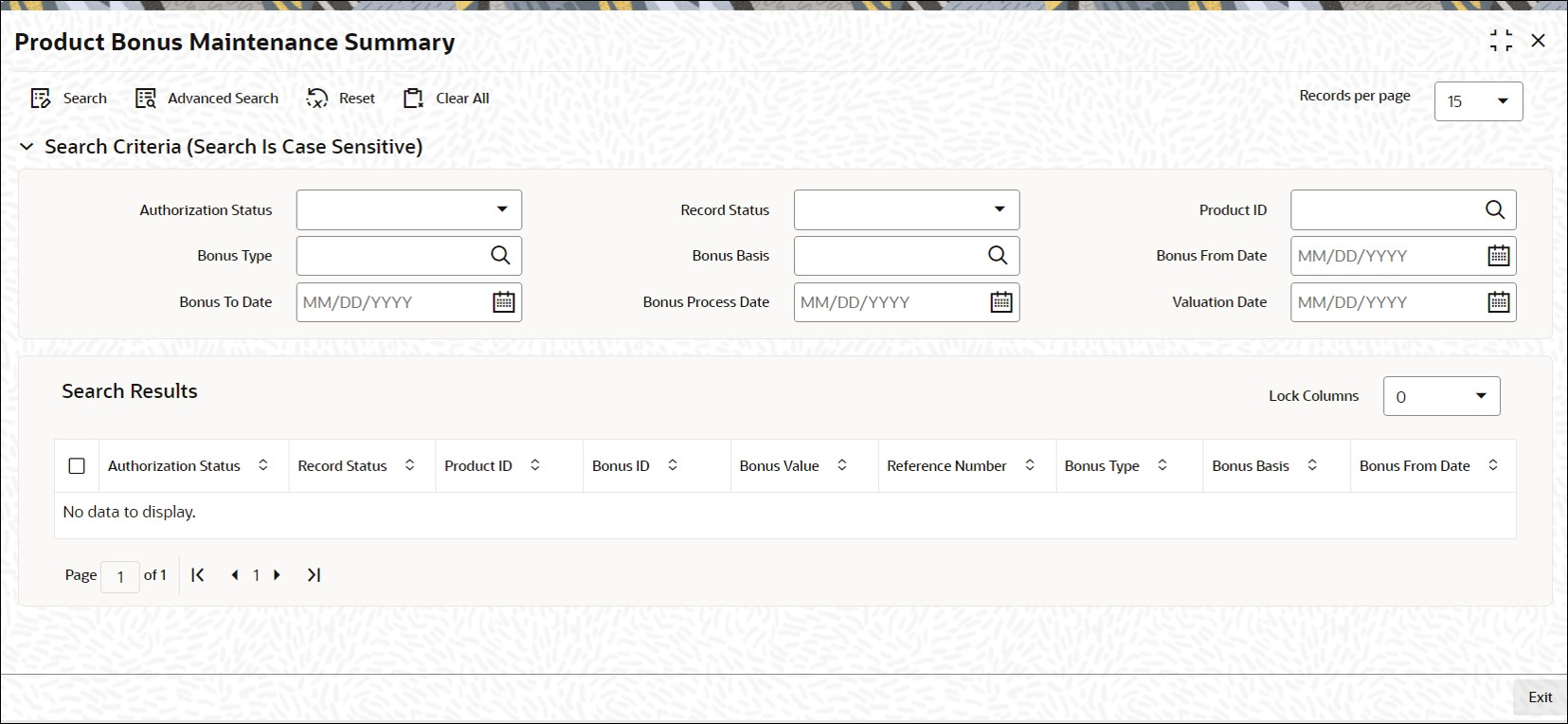Screen dimensions: 1568x724
Task: Sort by Bonus ID column
Action: point(673,465)
